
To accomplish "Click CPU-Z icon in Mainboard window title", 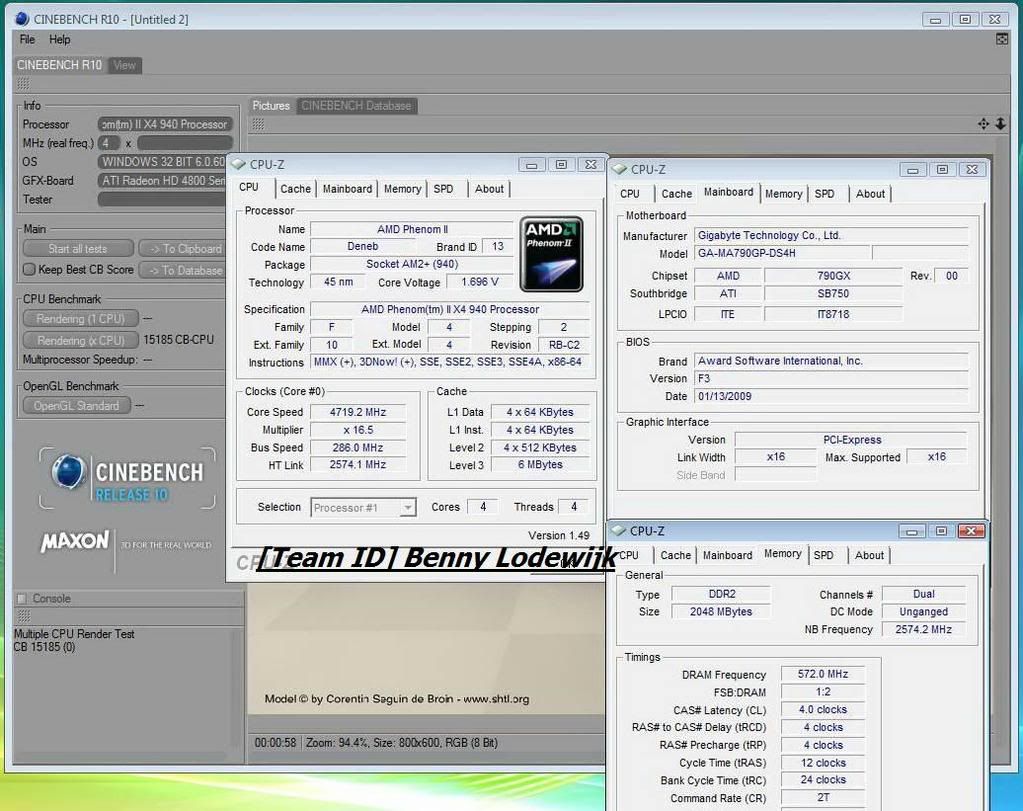I will [619, 169].
